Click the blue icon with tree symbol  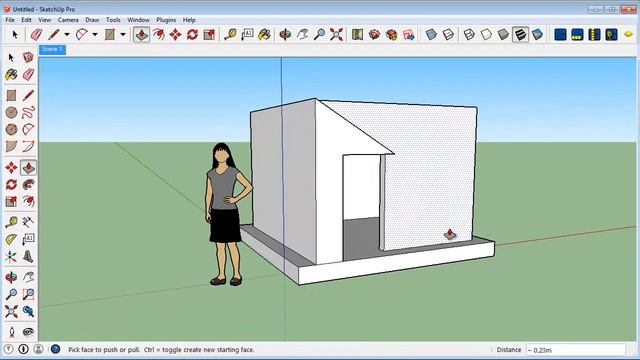pyautogui.click(x=611, y=35)
